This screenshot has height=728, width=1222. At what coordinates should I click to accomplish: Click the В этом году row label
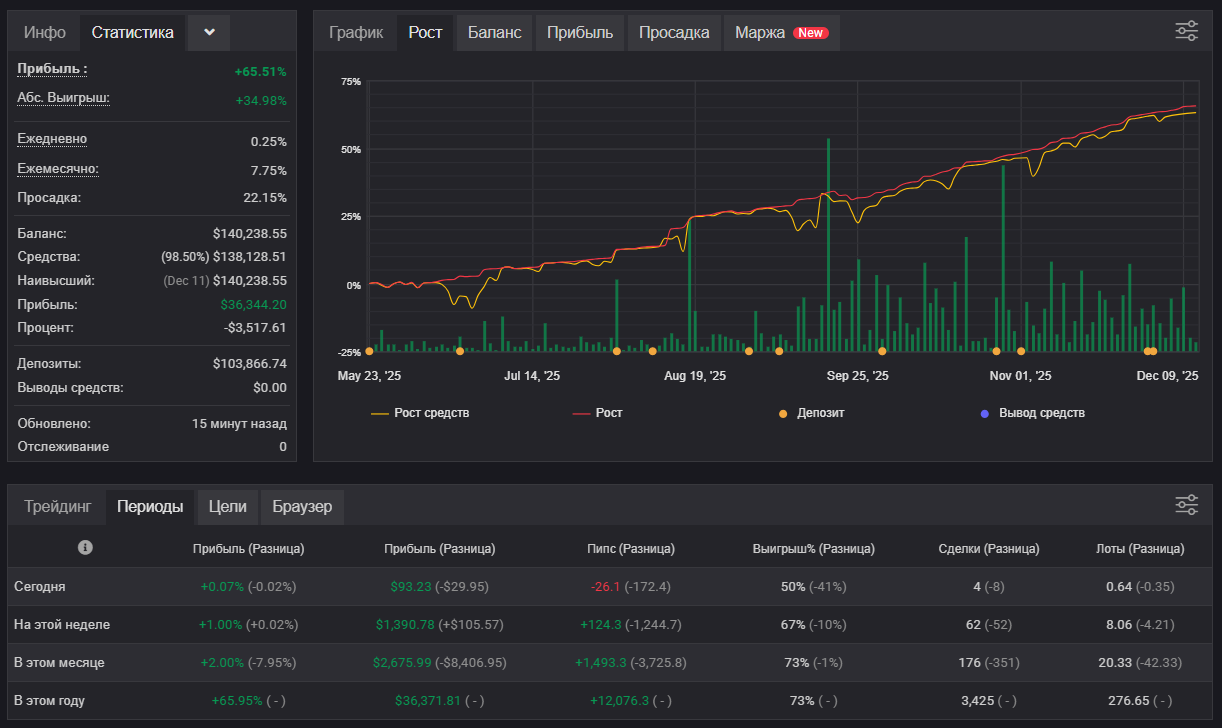(x=49, y=700)
